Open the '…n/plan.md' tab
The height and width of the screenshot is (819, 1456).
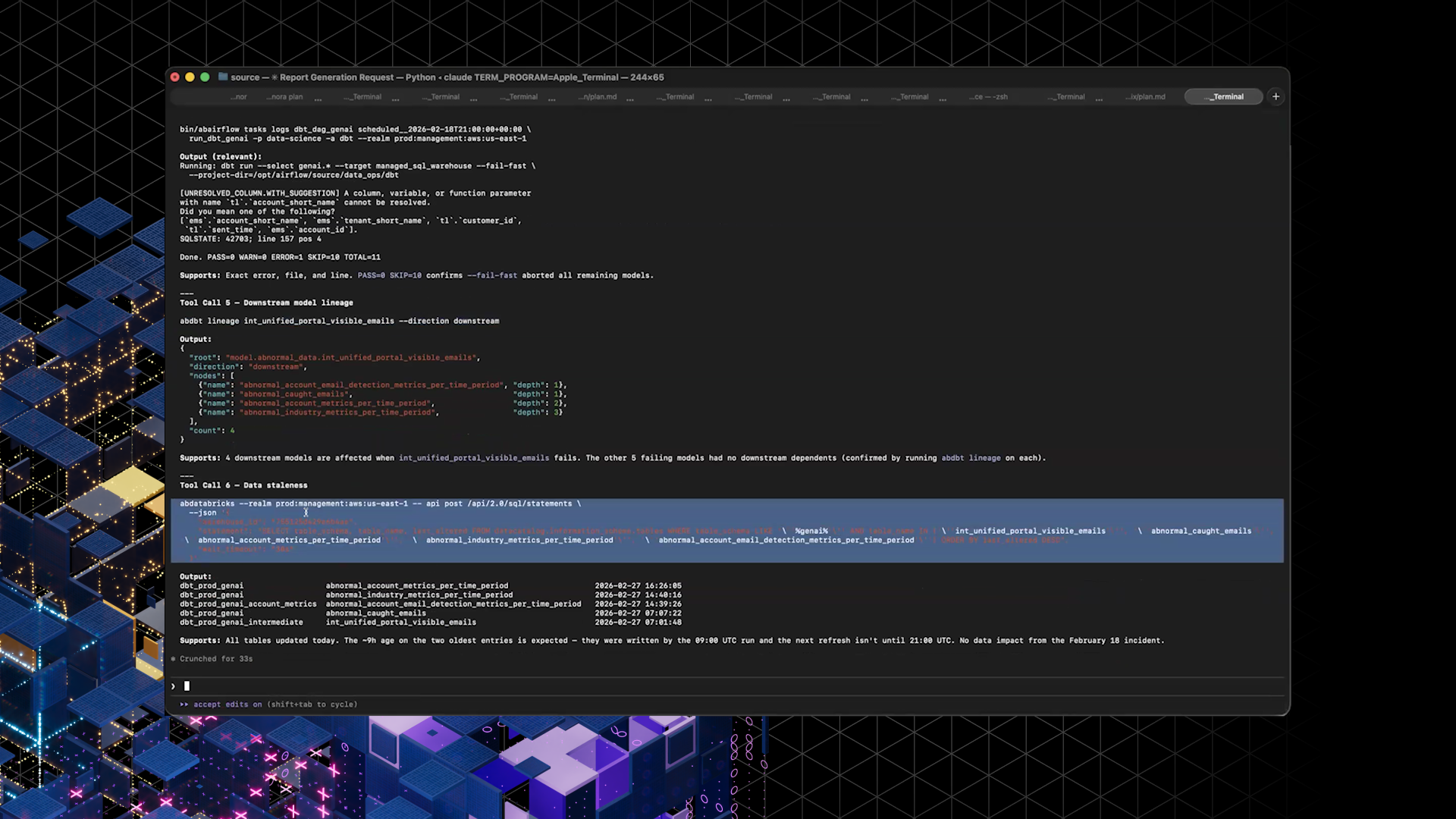598,97
